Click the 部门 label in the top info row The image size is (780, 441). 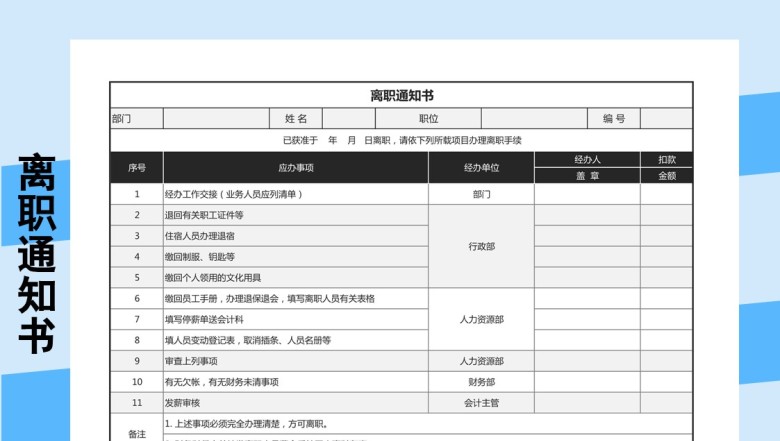121,118
